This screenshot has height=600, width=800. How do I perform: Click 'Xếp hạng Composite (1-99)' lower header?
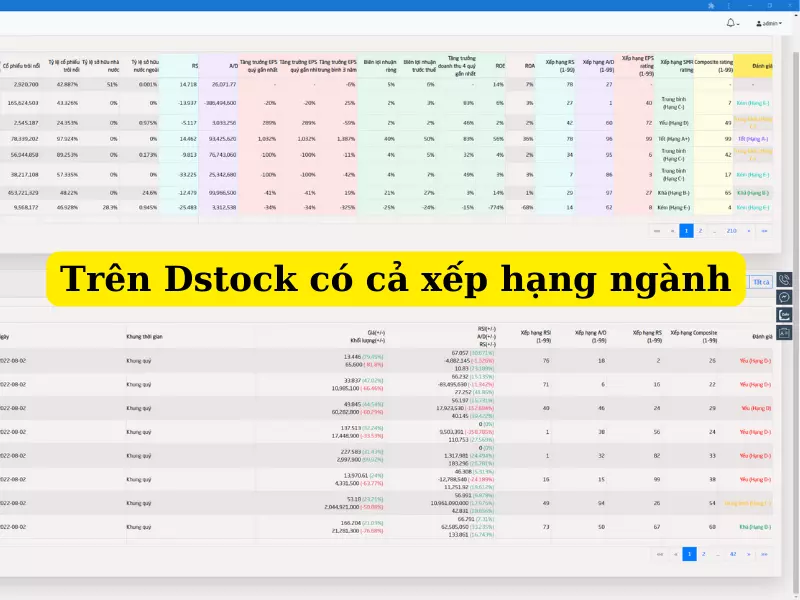pyautogui.click(x=694, y=336)
